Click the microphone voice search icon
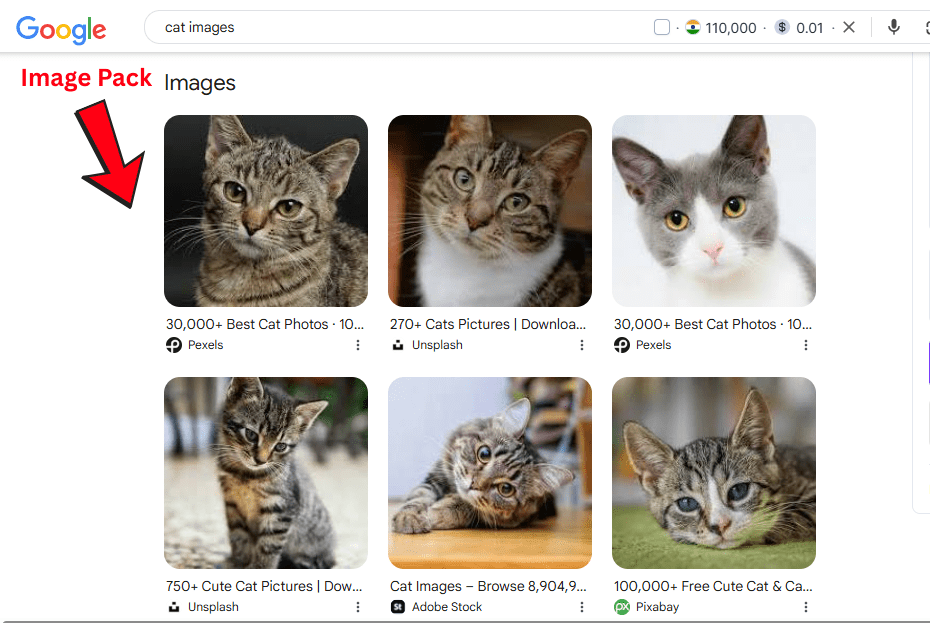 (894, 28)
